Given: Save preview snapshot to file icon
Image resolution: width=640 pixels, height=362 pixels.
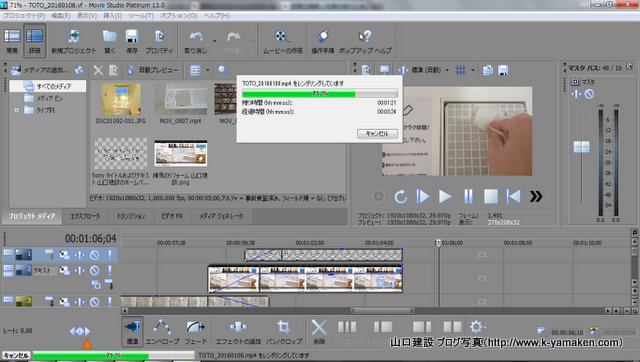Looking at the screenshot, I should pyautogui.click(x=503, y=70).
